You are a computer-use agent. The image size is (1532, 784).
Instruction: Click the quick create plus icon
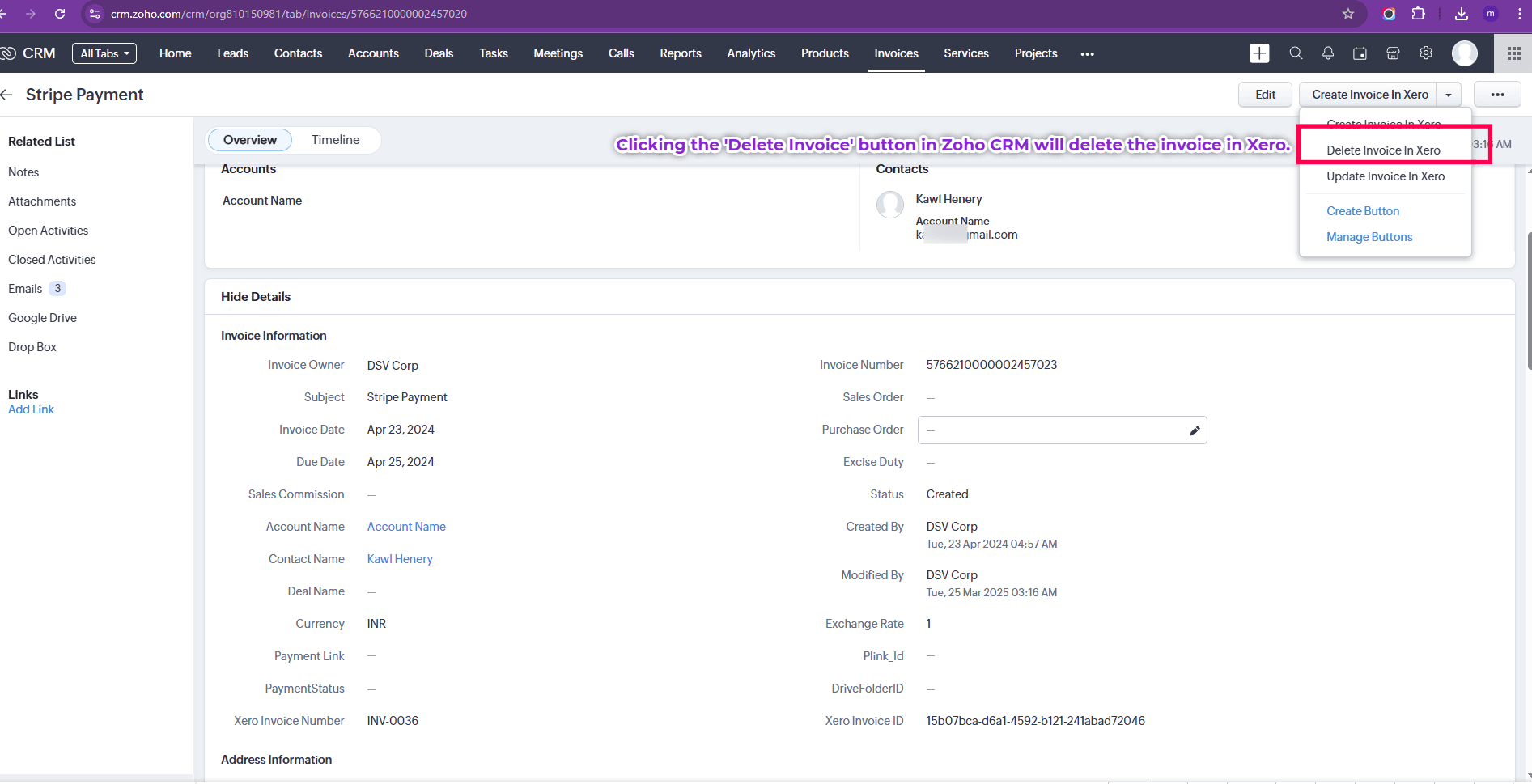coord(1259,53)
